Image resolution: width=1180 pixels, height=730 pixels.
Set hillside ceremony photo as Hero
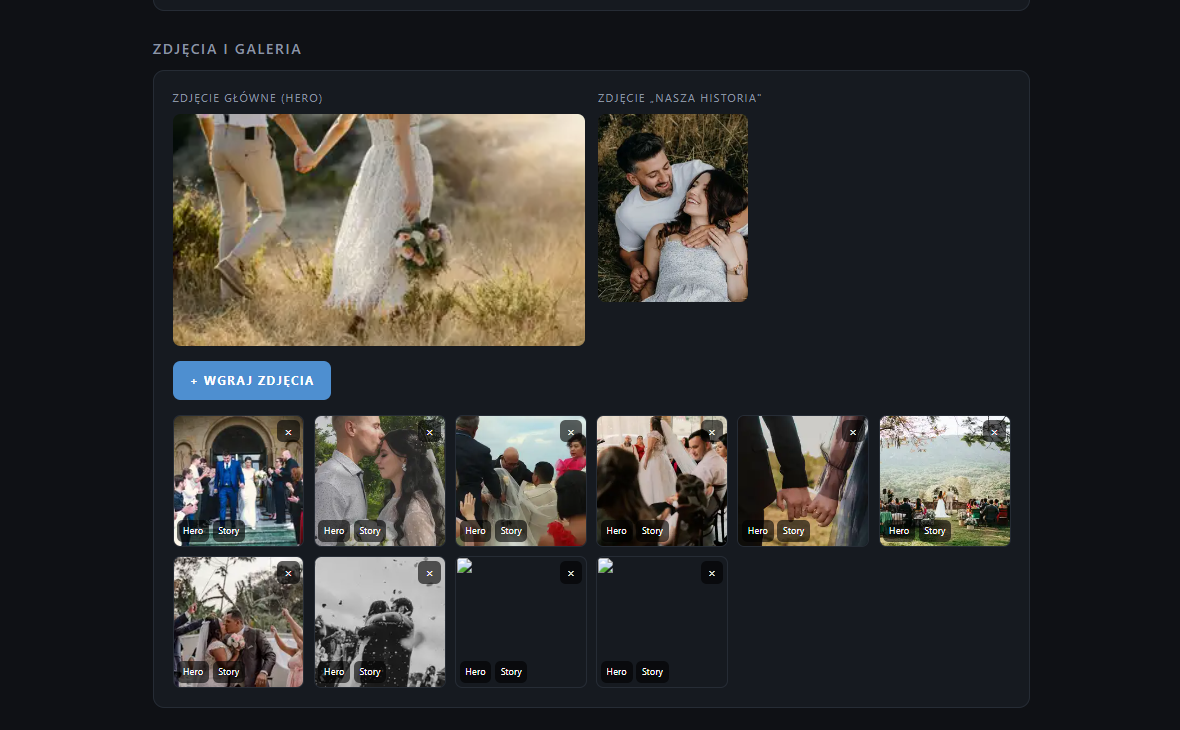(x=899, y=531)
